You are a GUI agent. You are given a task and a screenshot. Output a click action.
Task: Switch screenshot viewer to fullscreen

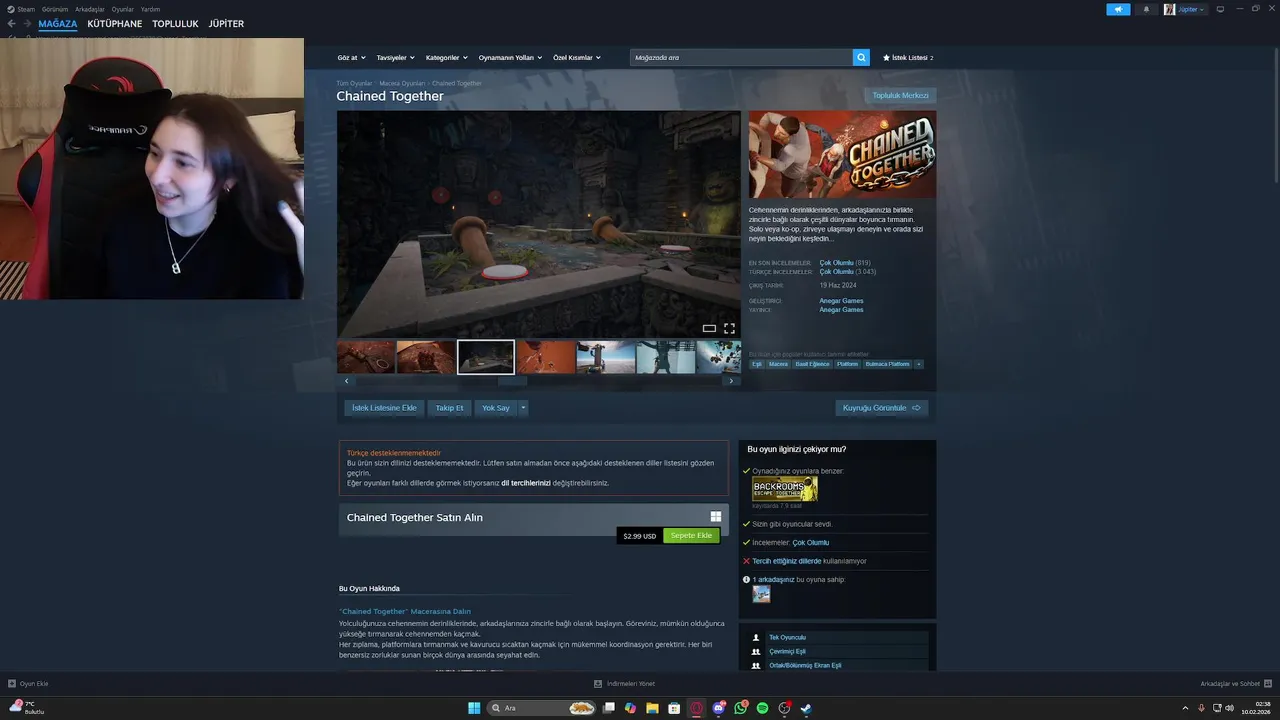729,328
